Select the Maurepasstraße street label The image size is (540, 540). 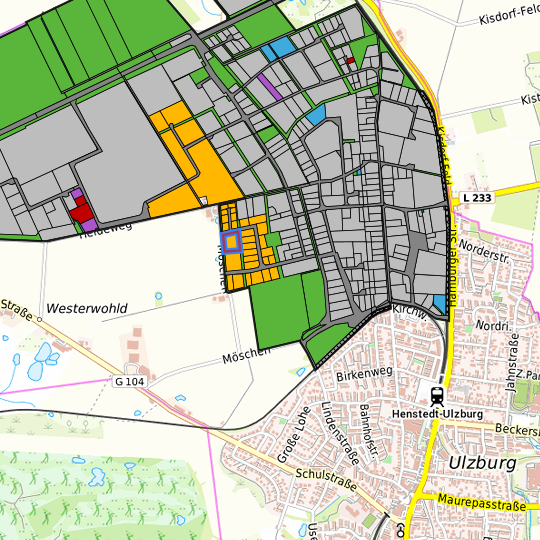tap(482, 502)
